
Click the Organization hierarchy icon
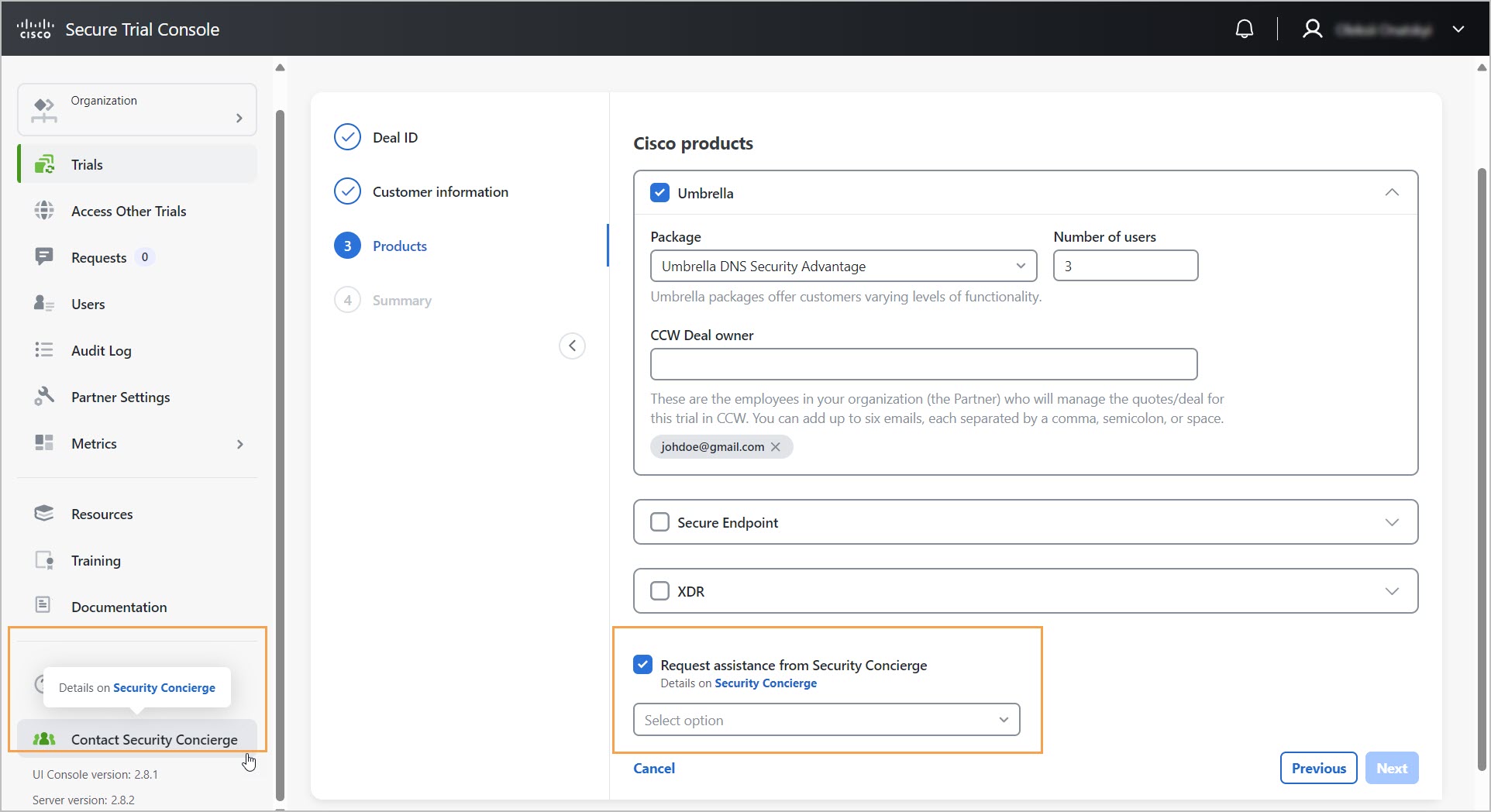click(x=44, y=110)
